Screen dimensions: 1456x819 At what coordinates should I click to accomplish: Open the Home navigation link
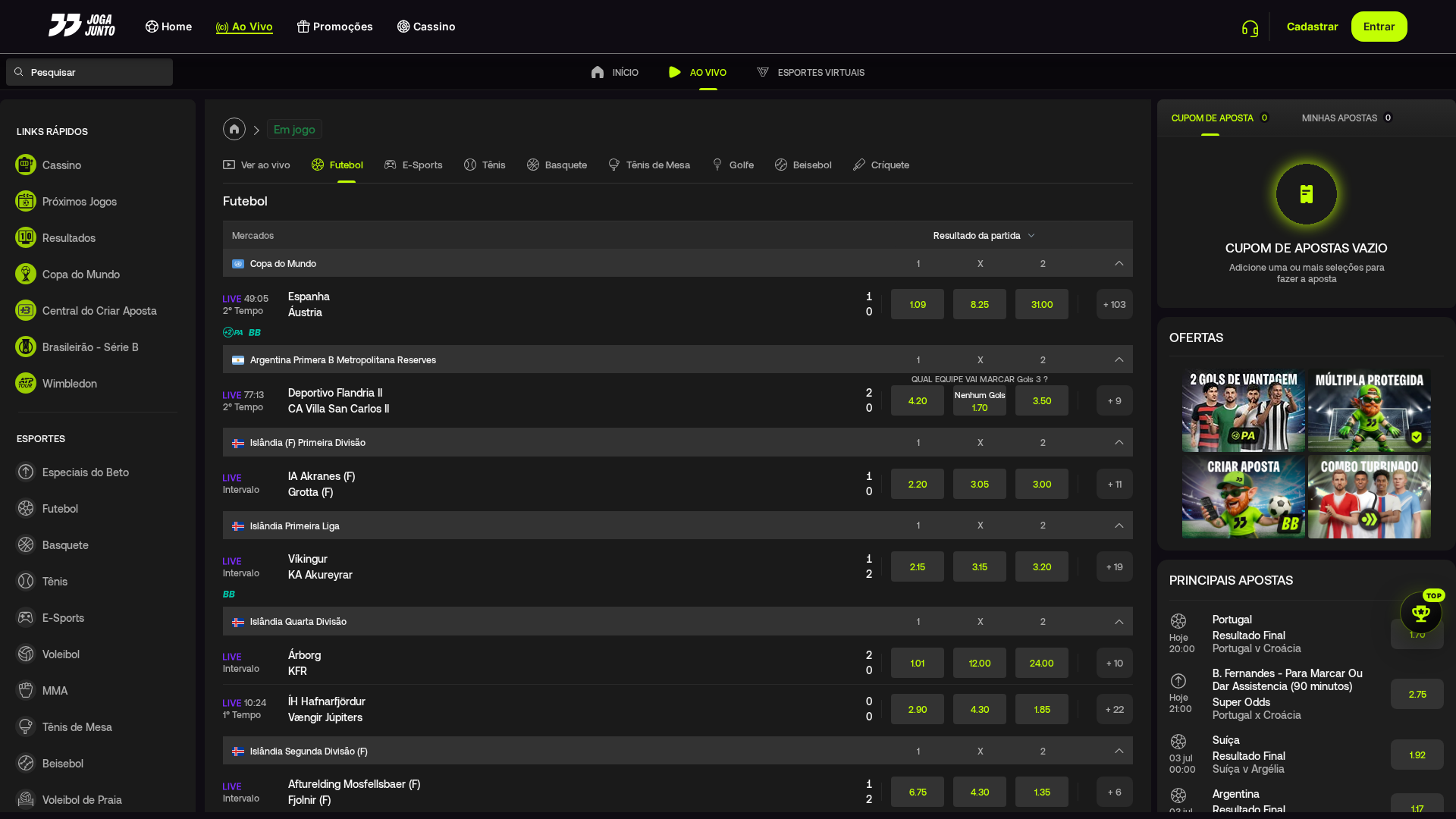click(x=168, y=27)
